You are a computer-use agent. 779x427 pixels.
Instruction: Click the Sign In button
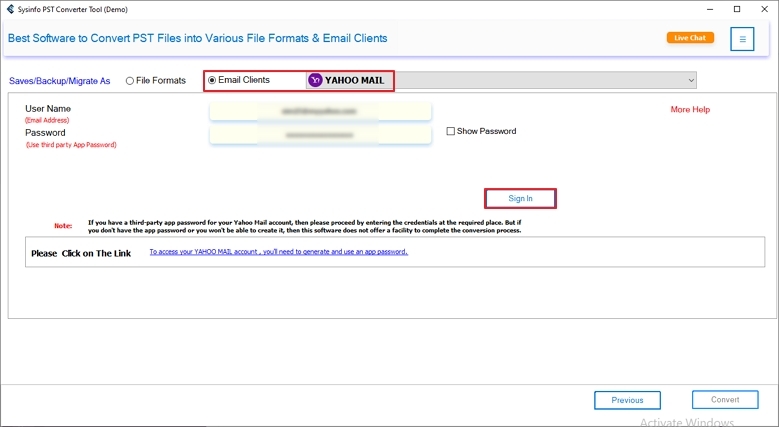click(x=520, y=198)
